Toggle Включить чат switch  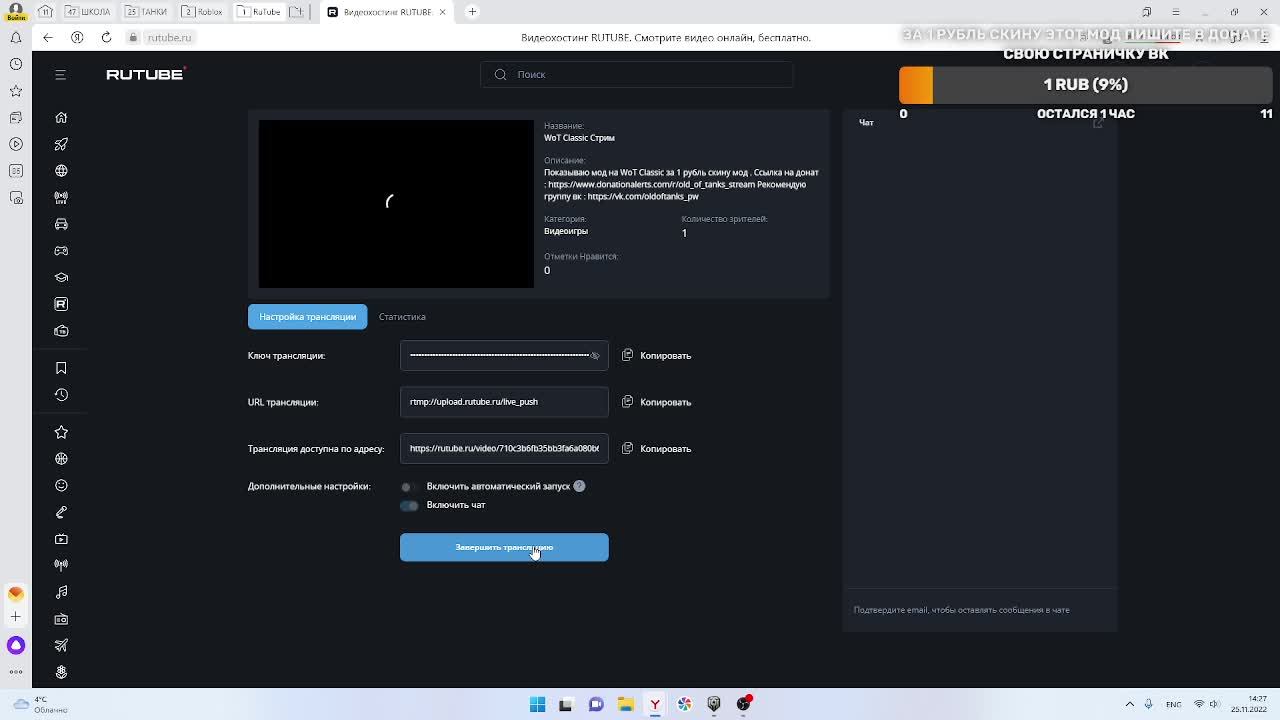(409, 505)
